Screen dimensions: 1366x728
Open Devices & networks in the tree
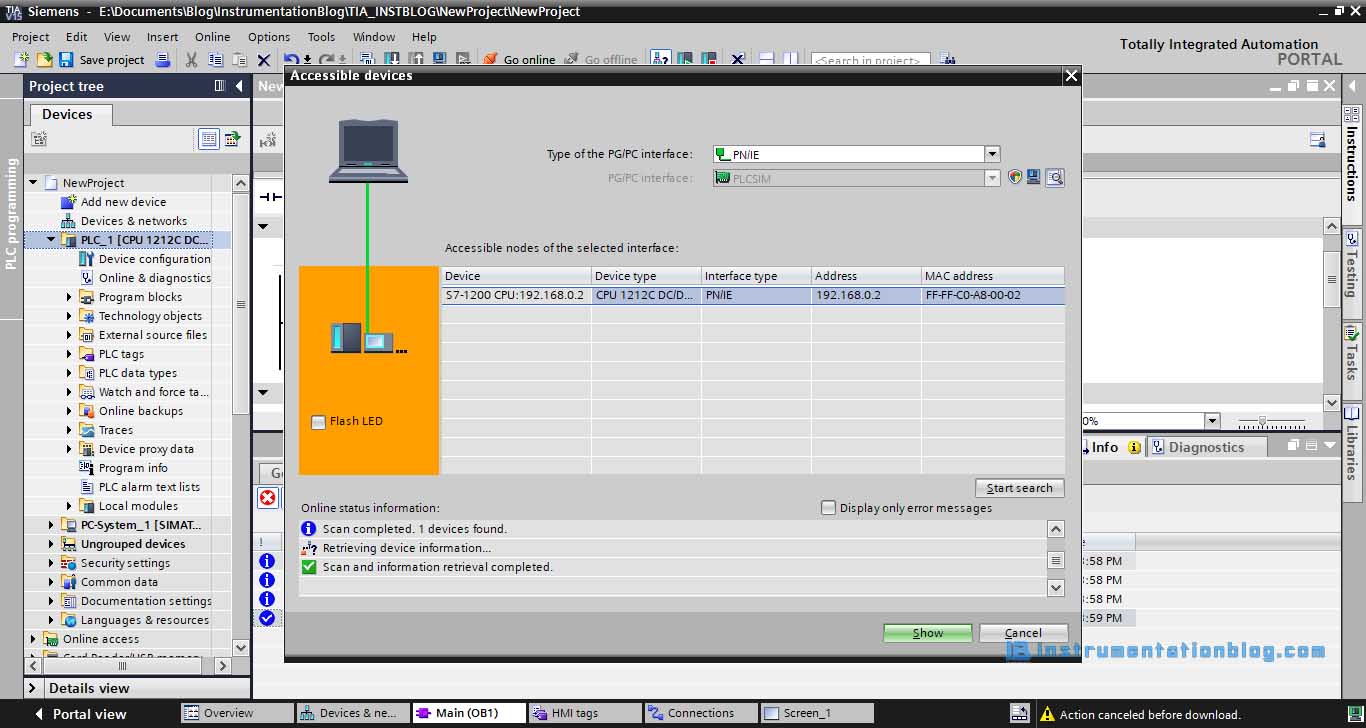pyautogui.click(x=133, y=221)
